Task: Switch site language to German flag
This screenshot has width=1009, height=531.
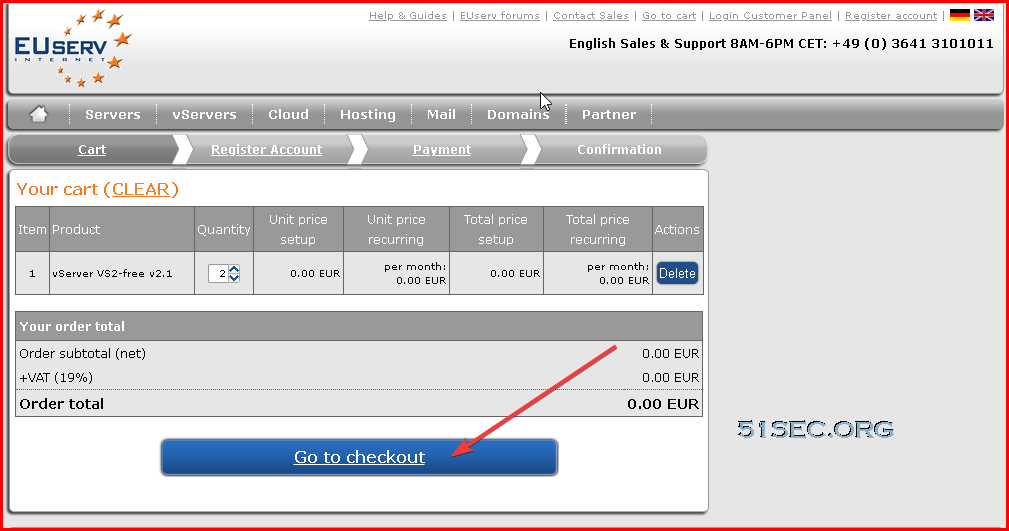Action: (x=959, y=15)
